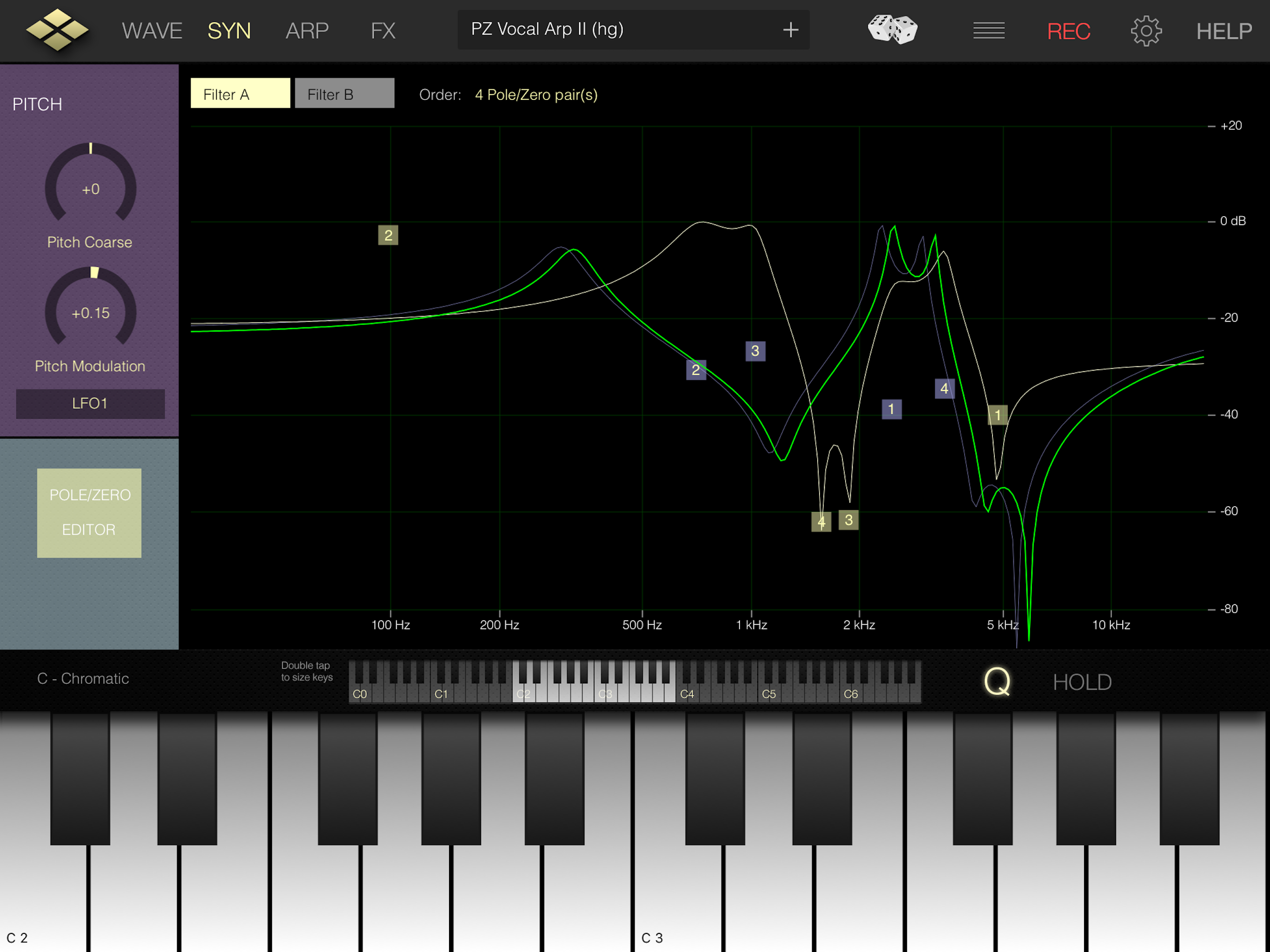
Task: Toggle the HOLD function
Action: (1082, 682)
